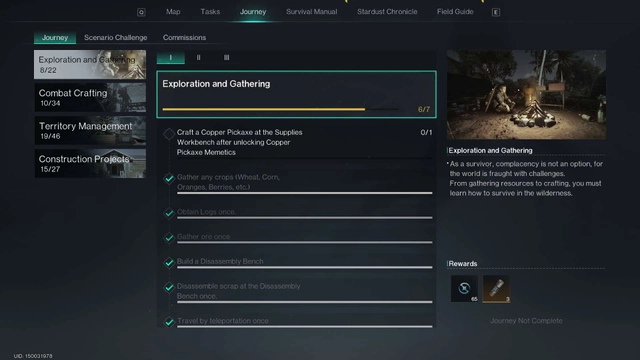Click the checkmark beside Build a Disassembly Bench
This screenshot has height=360, width=640.
[x=169, y=262]
